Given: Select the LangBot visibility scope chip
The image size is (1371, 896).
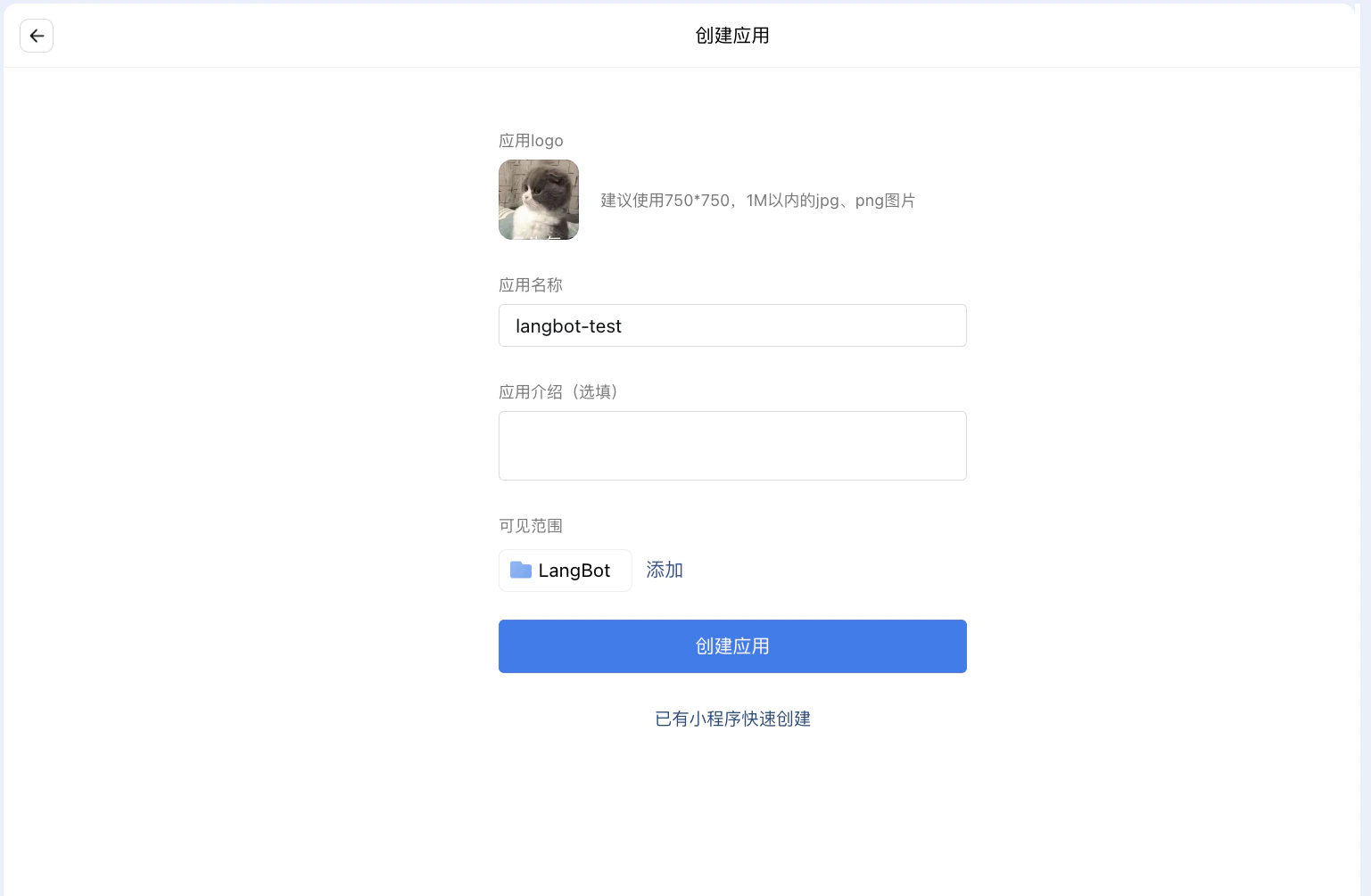Looking at the screenshot, I should (x=565, y=570).
